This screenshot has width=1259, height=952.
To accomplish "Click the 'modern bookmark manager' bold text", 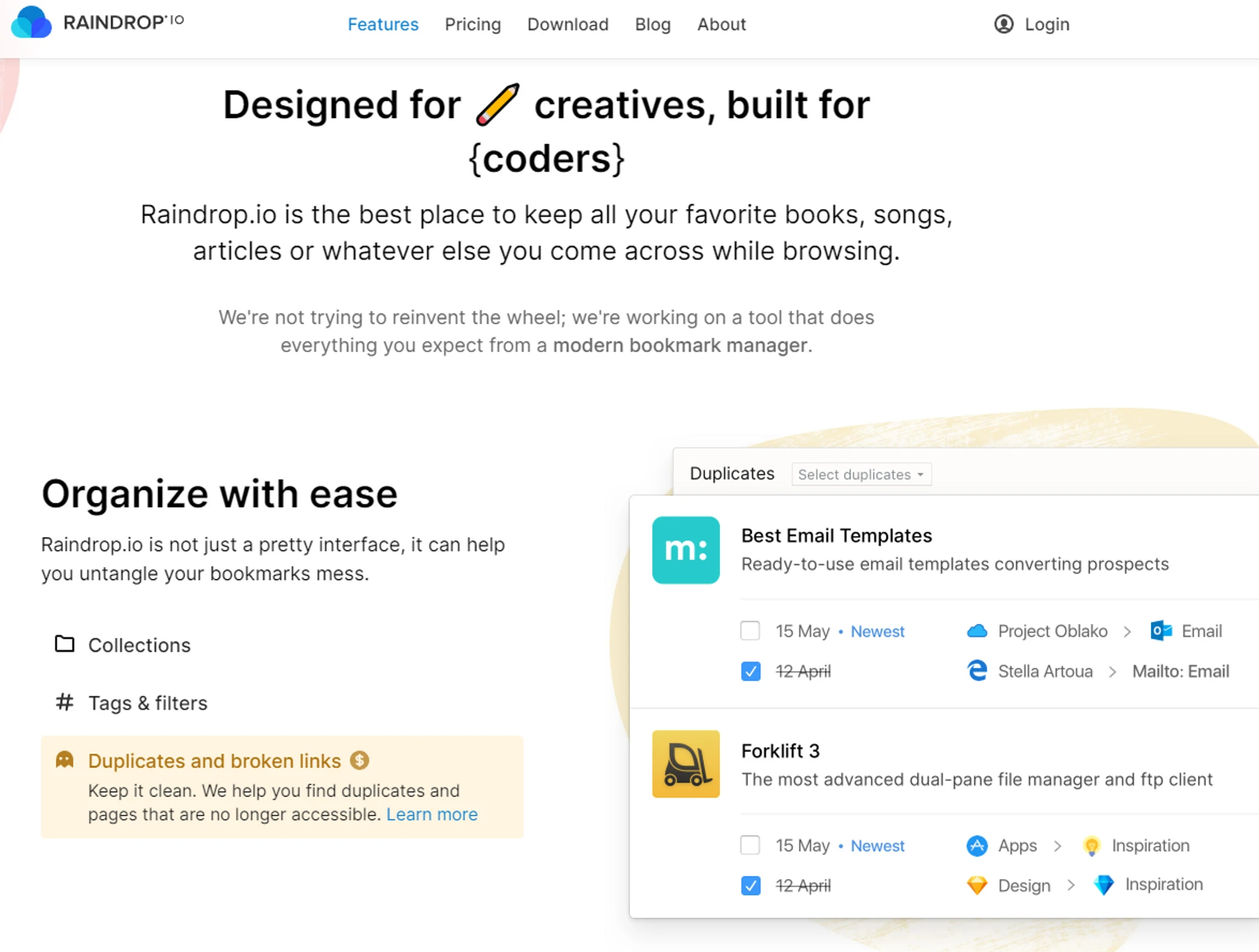I will point(680,345).
